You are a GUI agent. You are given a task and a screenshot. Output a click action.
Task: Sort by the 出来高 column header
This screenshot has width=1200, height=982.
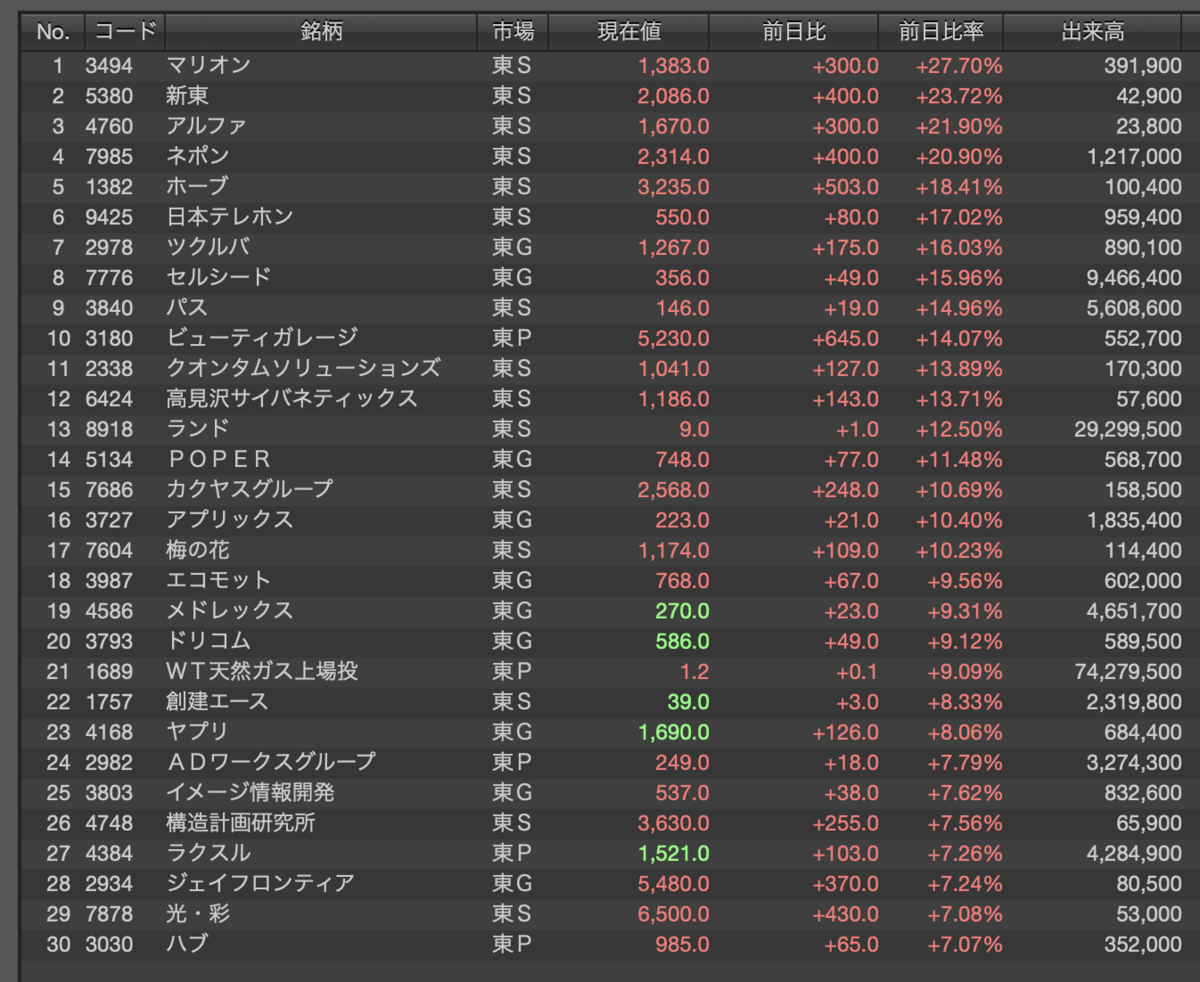1093,32
